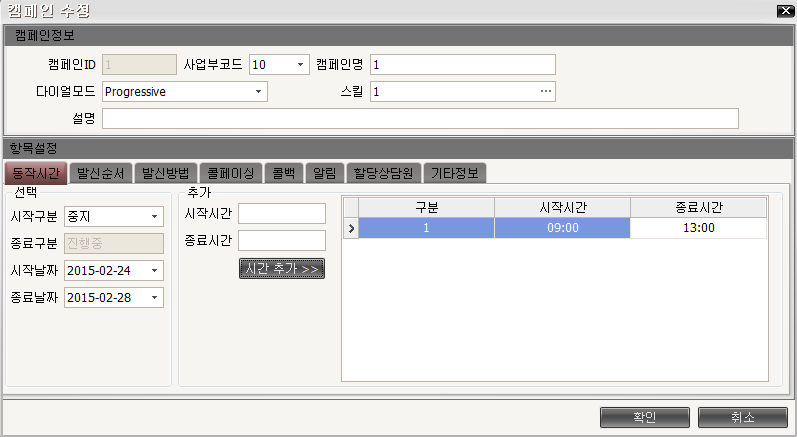Show the 기타정보 tab
797x437 pixels.
pyautogui.click(x=454, y=173)
